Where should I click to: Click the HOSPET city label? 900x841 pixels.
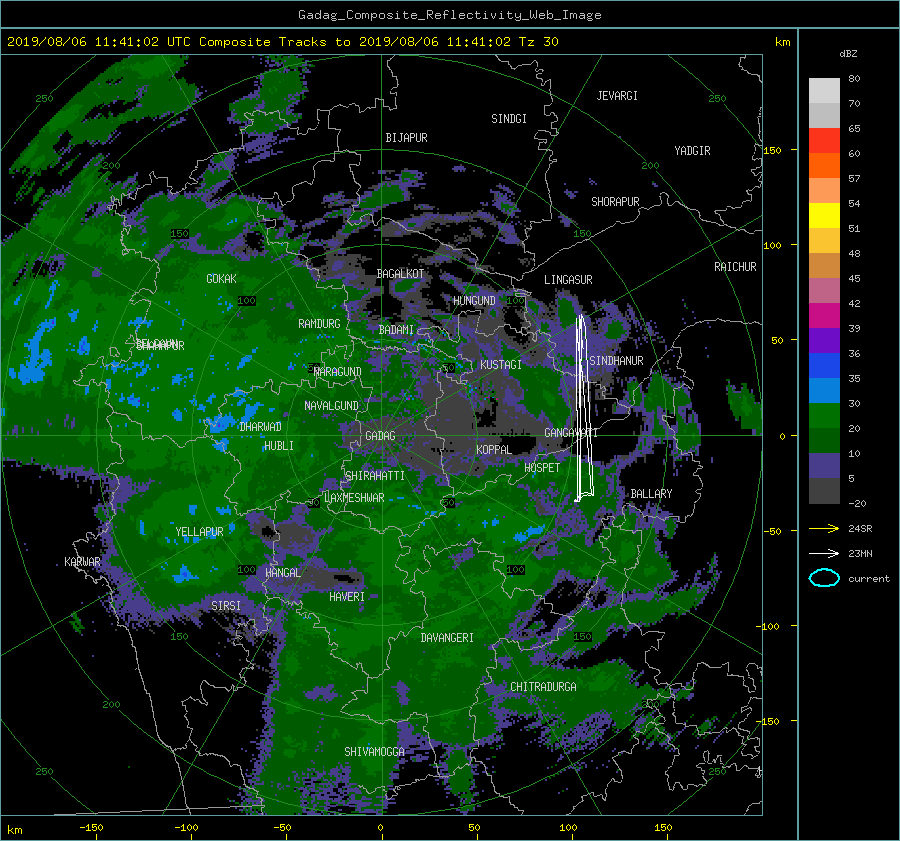tap(542, 468)
